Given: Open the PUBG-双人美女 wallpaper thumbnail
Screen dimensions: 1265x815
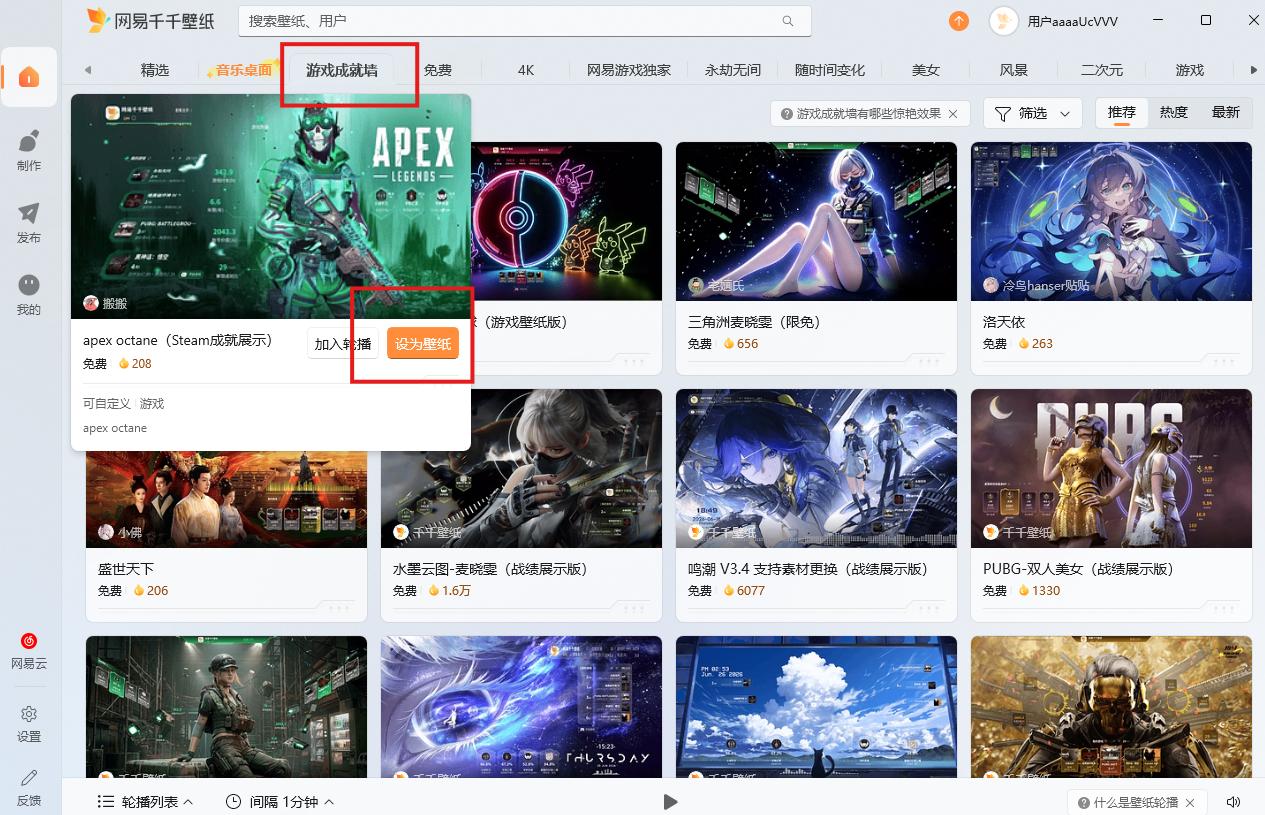Looking at the screenshot, I should pos(1111,468).
